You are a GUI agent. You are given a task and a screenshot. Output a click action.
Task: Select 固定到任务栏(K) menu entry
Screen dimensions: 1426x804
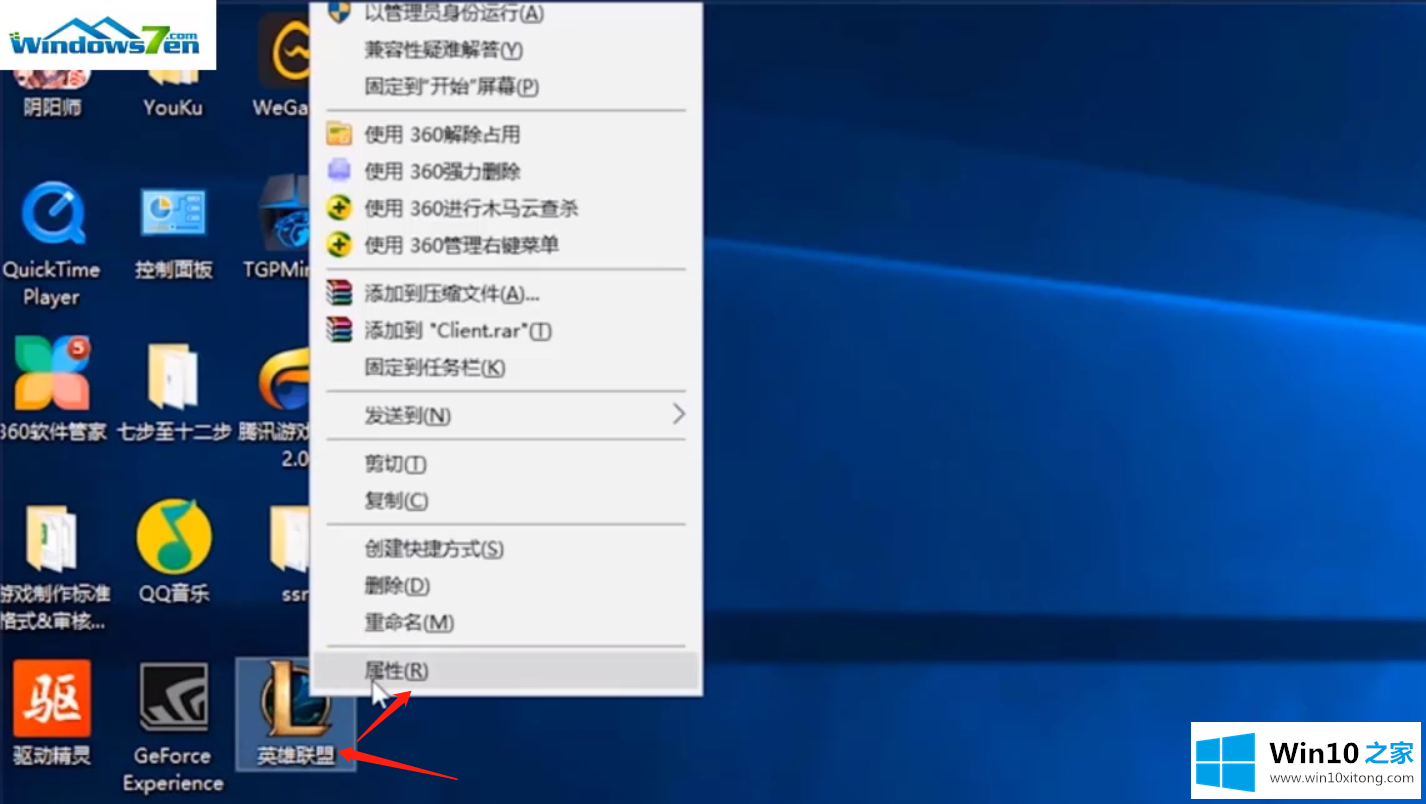(x=506, y=367)
